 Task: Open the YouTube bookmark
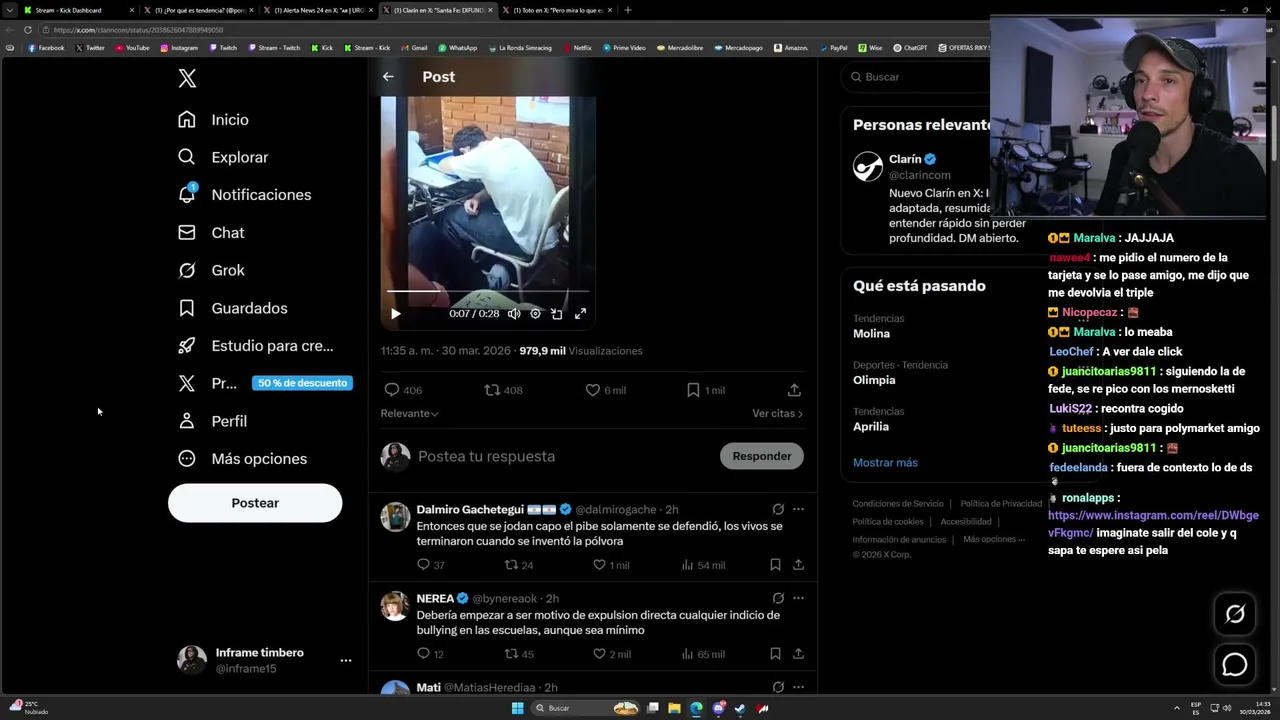point(132,47)
